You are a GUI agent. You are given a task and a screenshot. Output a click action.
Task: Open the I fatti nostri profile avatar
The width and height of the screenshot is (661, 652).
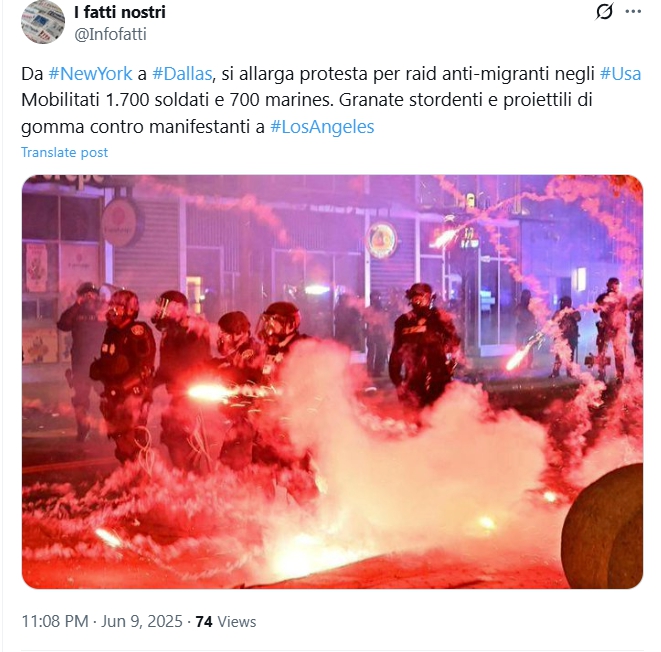point(43,22)
